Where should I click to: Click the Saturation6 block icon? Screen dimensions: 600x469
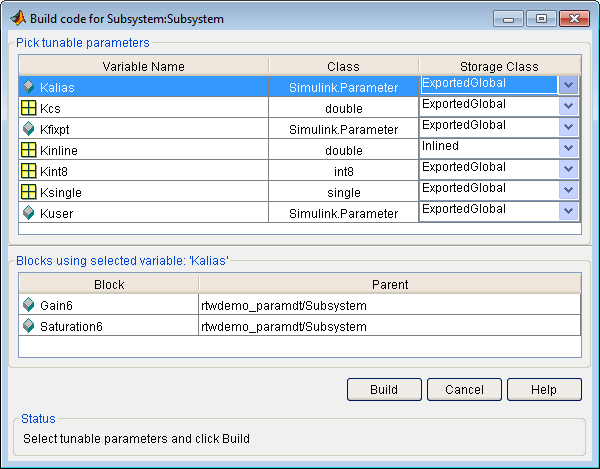click(29, 326)
